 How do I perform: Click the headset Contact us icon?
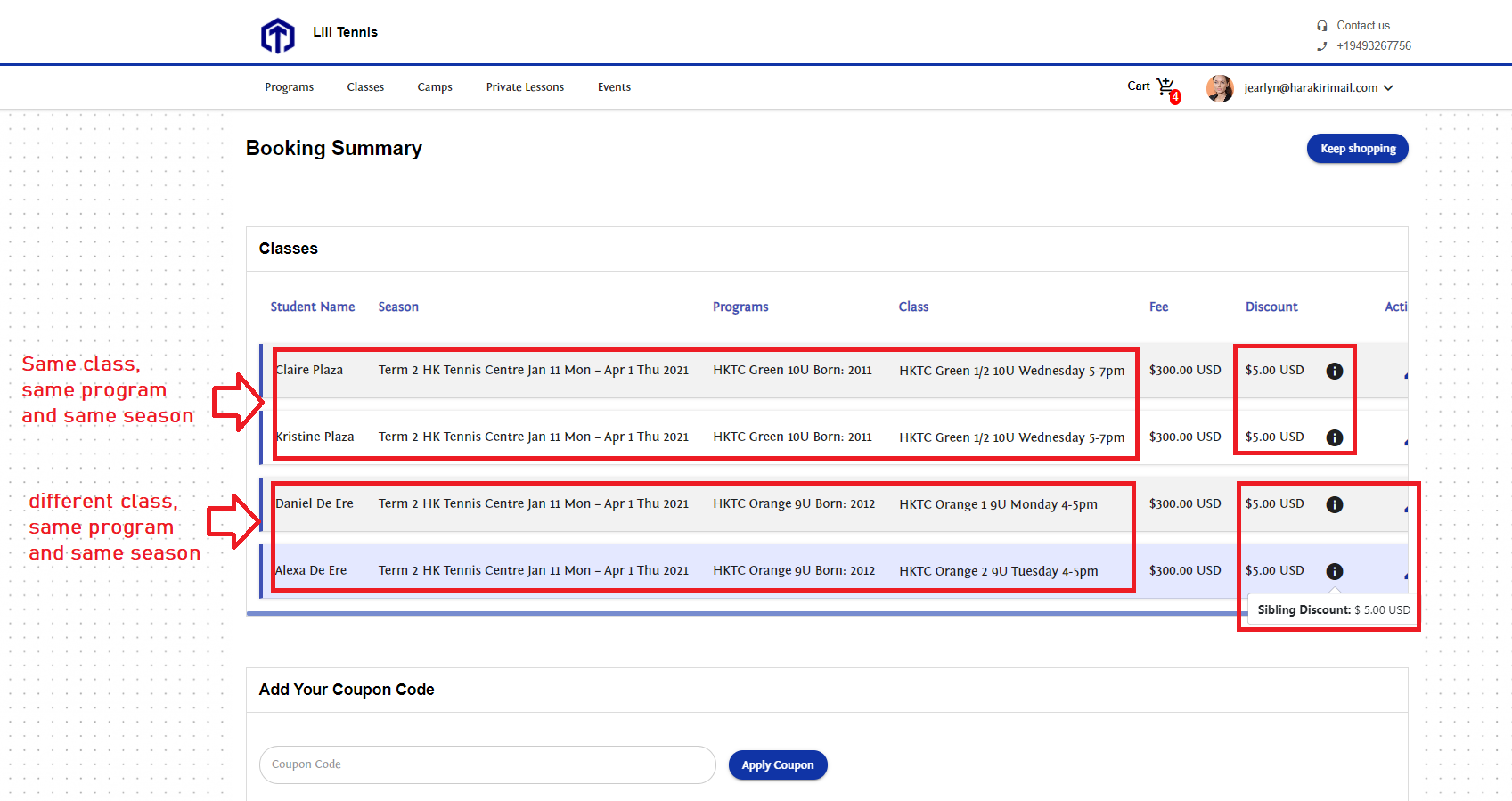click(x=1322, y=26)
